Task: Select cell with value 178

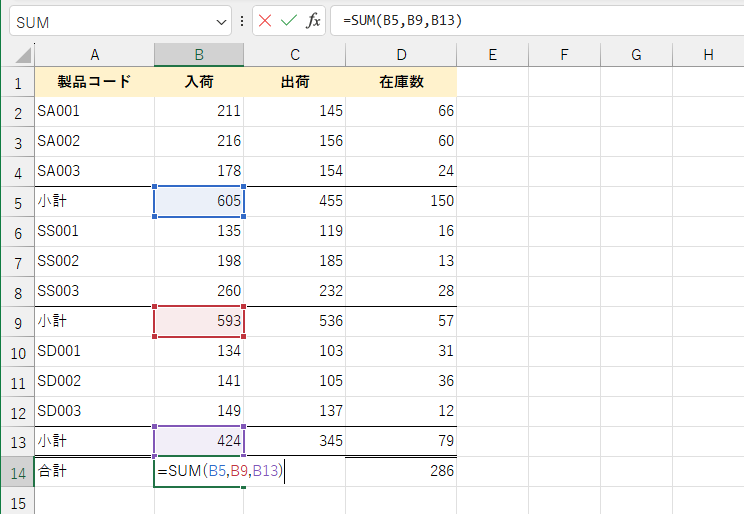Action: tap(199, 171)
